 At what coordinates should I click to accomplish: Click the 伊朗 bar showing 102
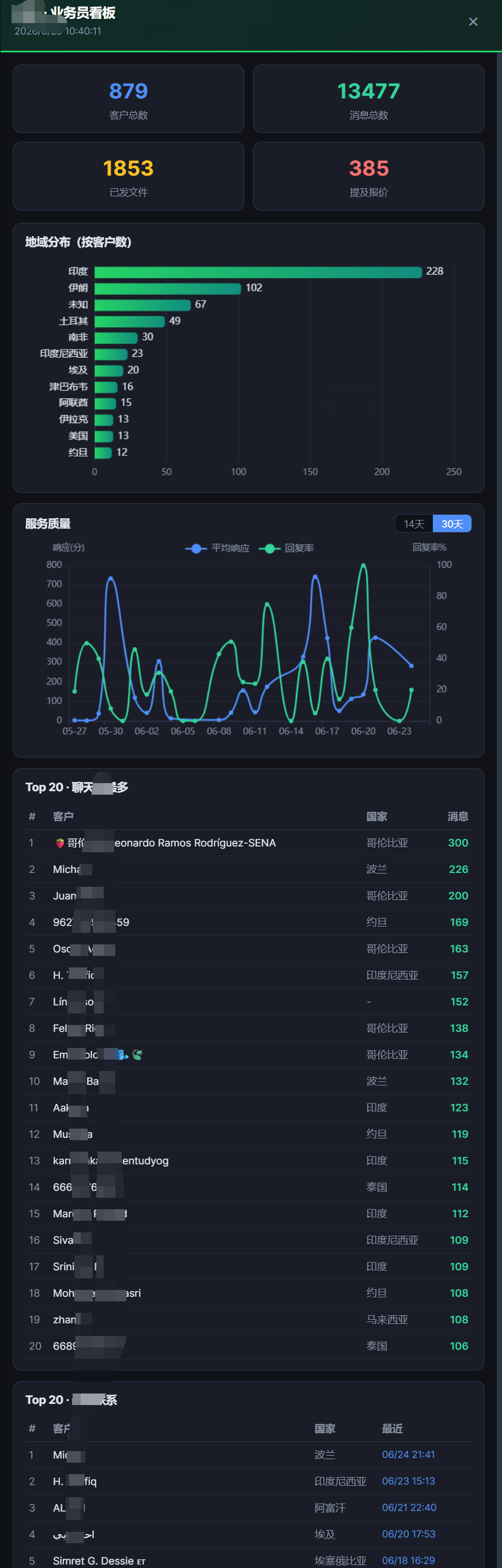[x=168, y=288]
